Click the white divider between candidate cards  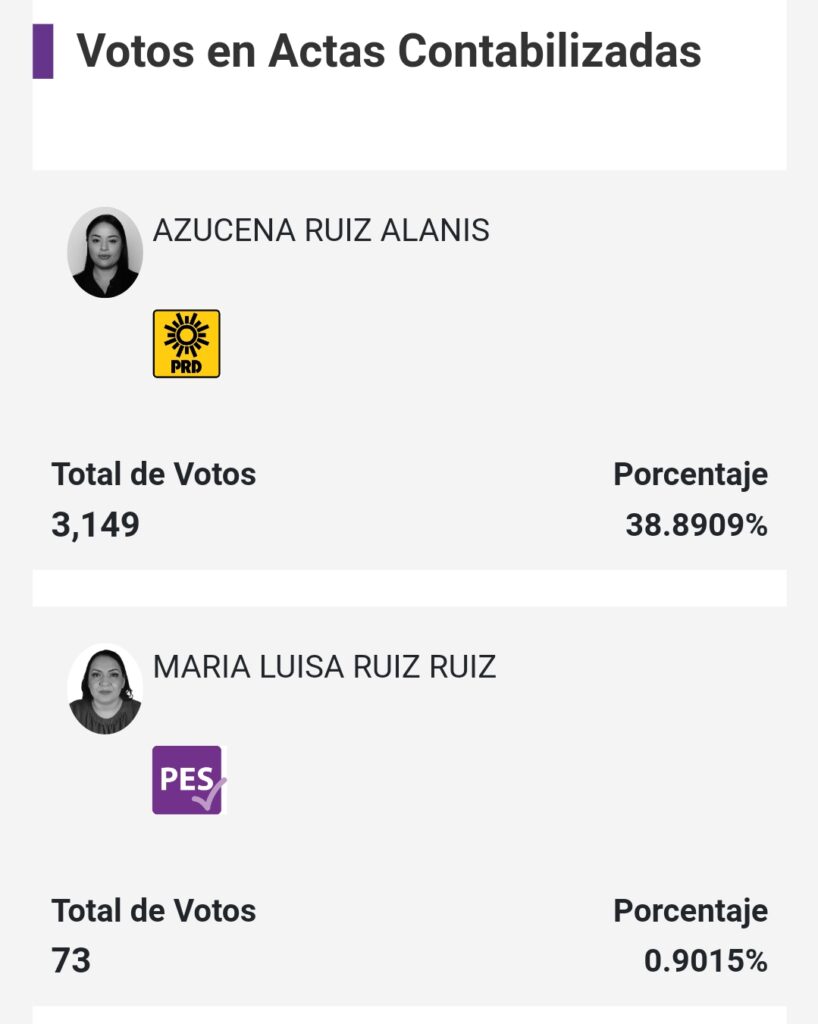(x=409, y=588)
